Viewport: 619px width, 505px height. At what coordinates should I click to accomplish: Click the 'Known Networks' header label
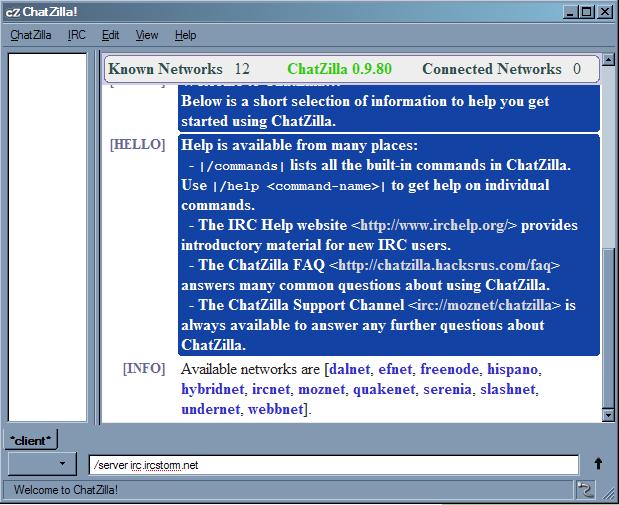[165, 69]
